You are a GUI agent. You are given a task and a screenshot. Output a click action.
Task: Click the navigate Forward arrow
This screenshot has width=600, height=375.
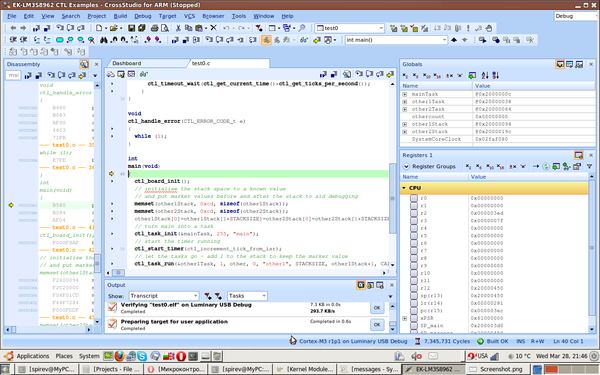click(x=23, y=28)
